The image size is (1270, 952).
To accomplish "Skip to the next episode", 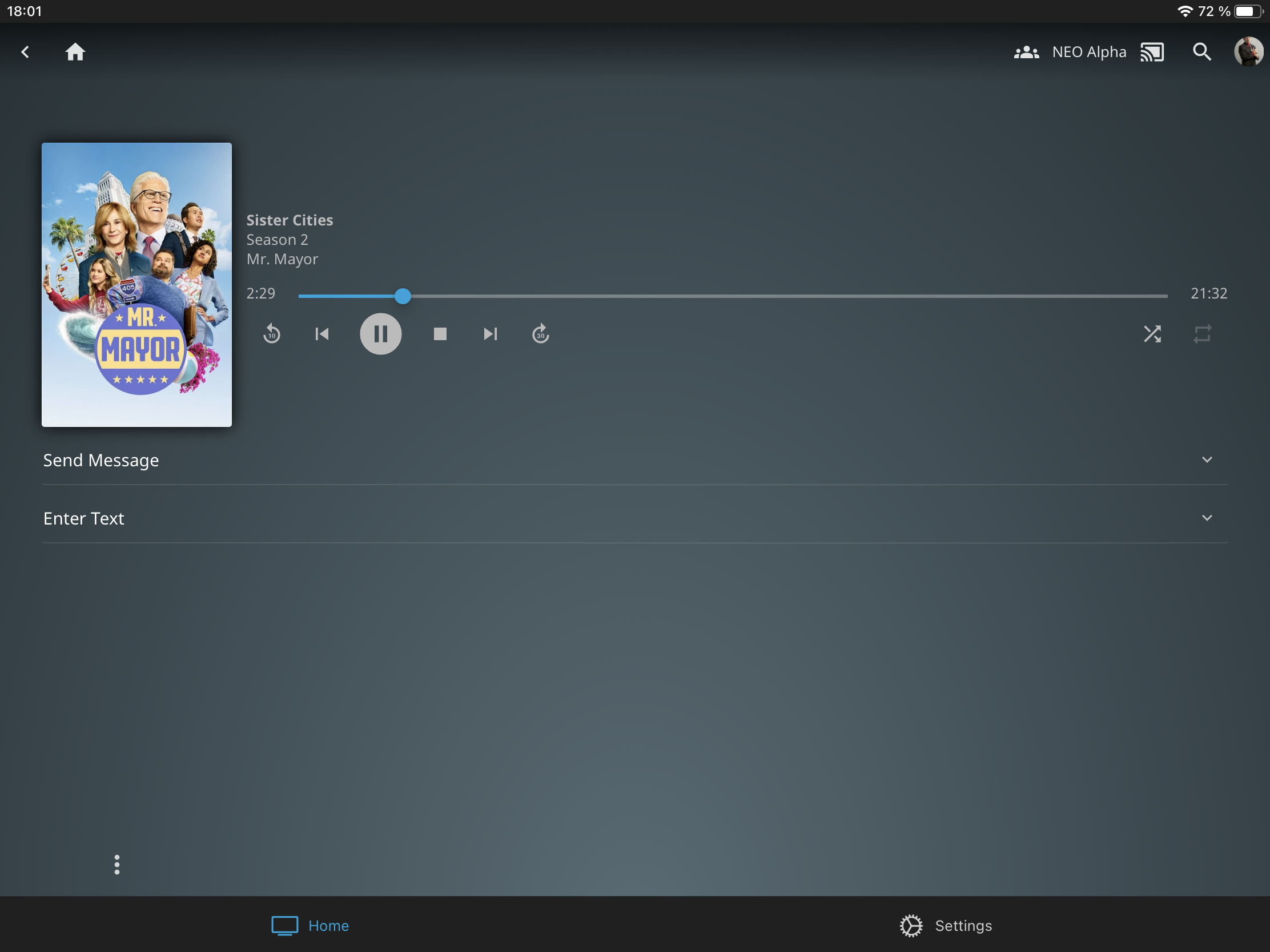I will point(490,334).
